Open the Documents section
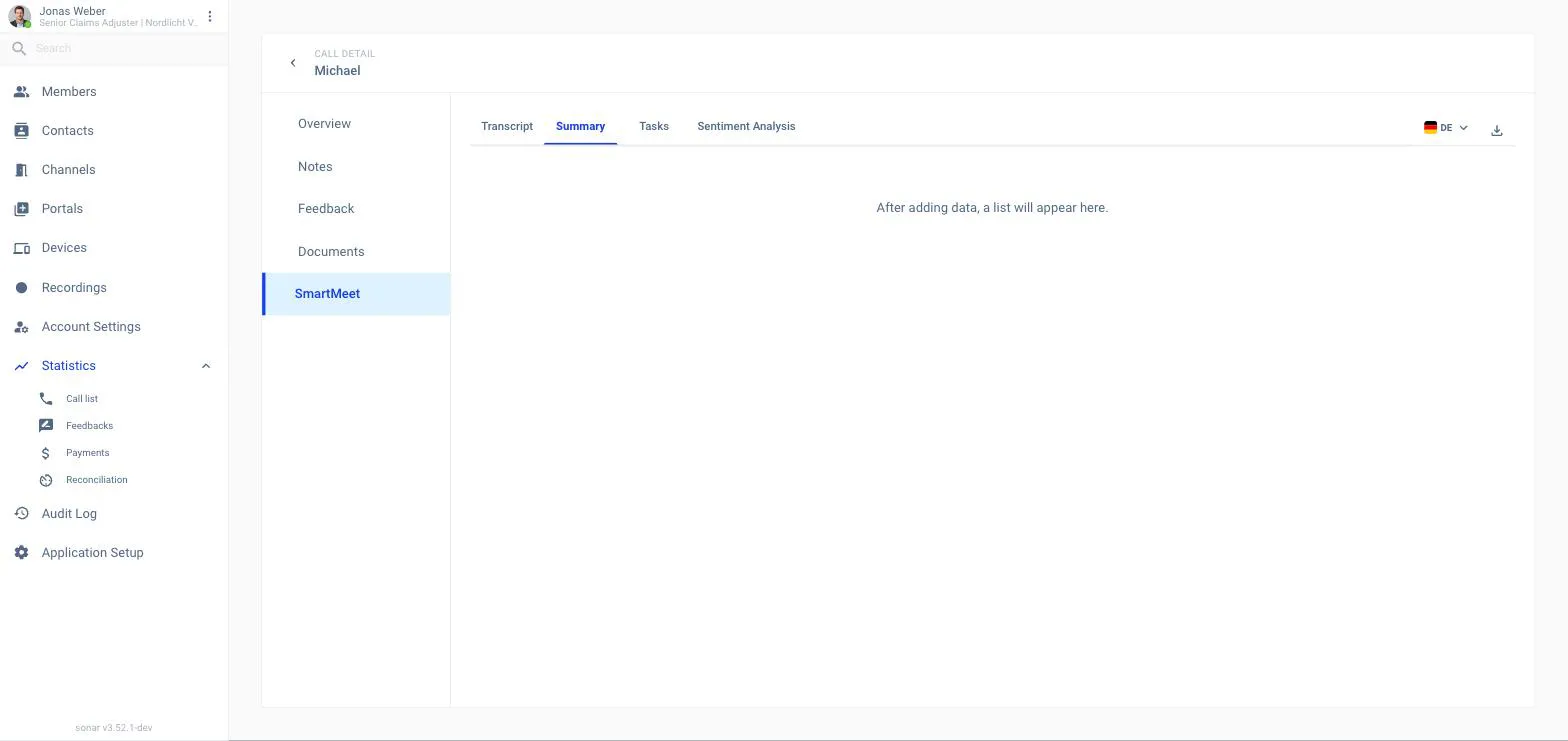 [x=331, y=252]
